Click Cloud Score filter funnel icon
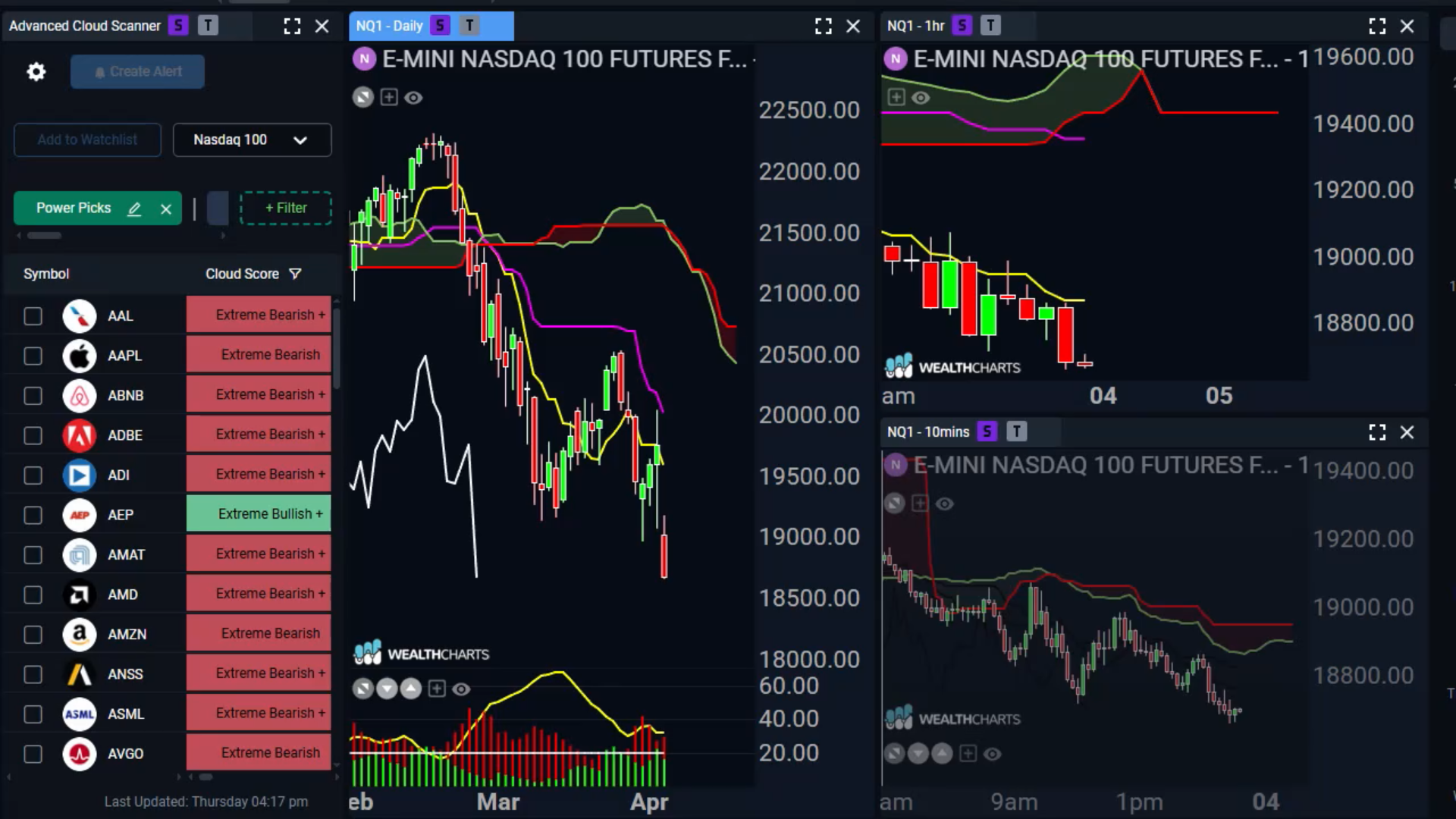This screenshot has height=819, width=1456. (x=296, y=274)
